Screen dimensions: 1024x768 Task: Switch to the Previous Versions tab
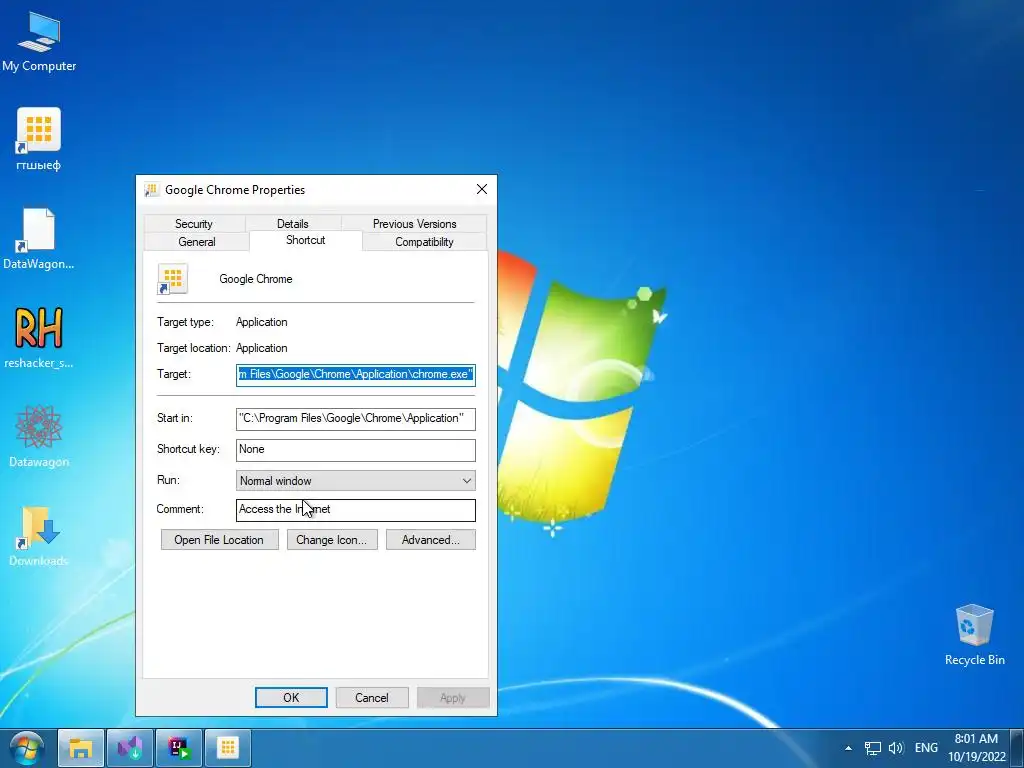pyautogui.click(x=414, y=223)
